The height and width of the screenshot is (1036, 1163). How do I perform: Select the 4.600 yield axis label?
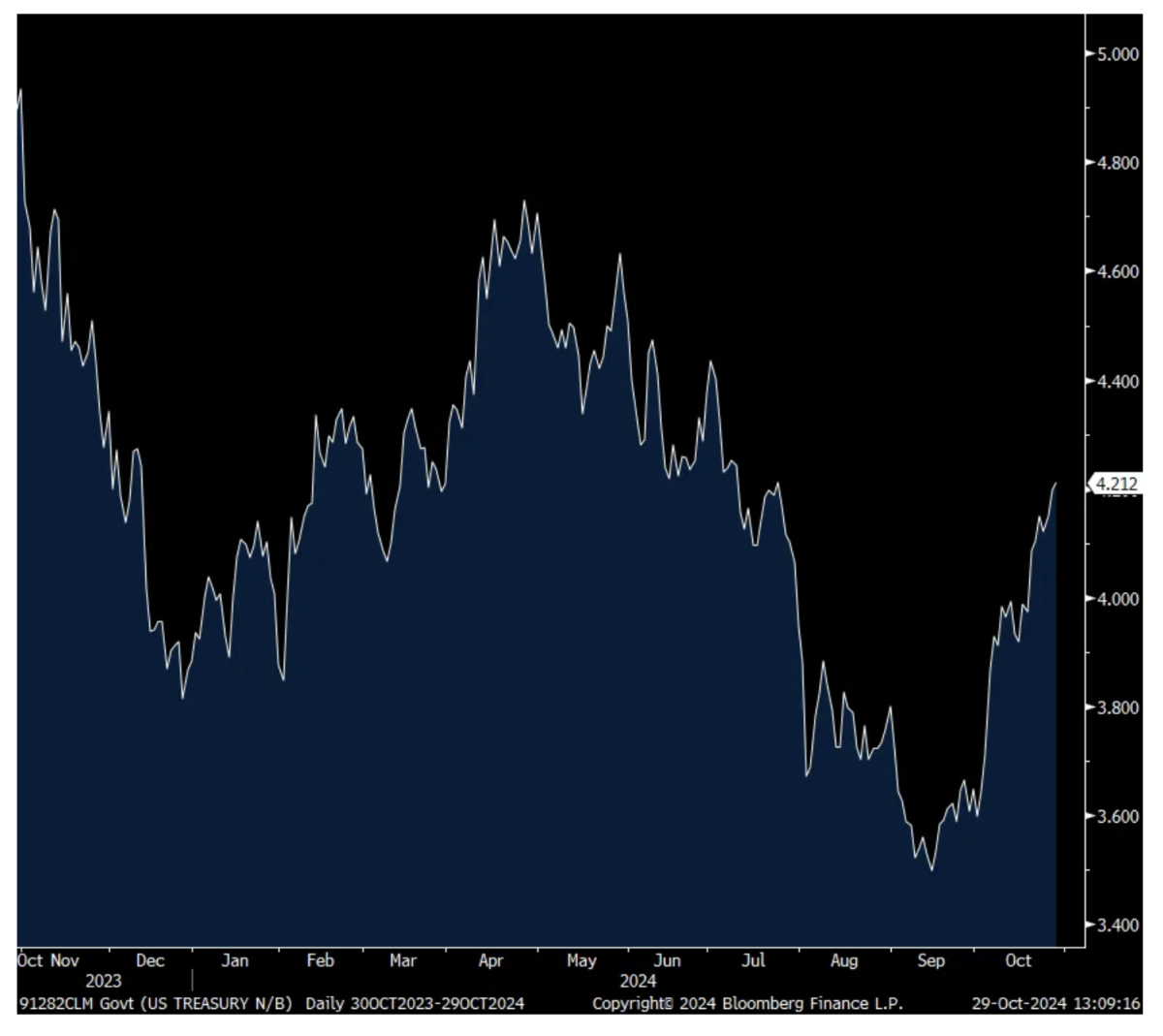(1117, 272)
